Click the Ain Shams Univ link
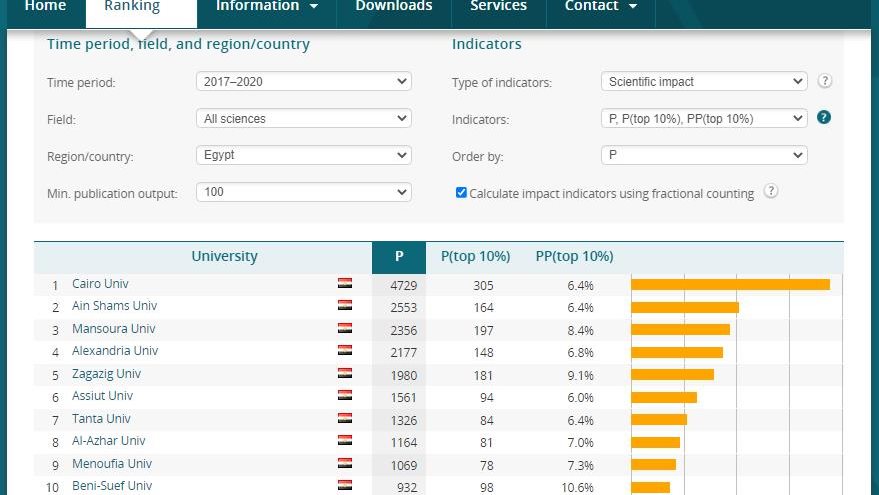879x495 pixels. pyautogui.click(x=114, y=306)
